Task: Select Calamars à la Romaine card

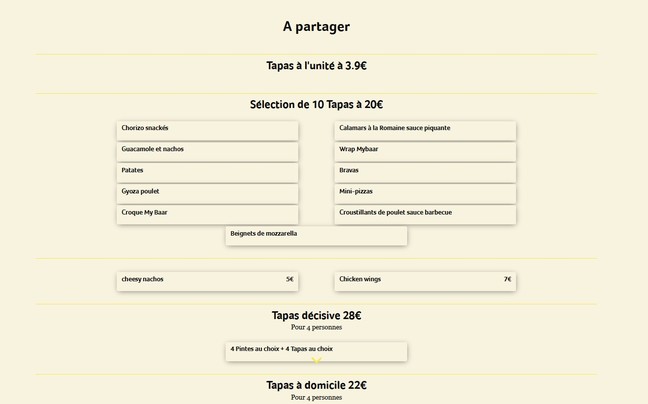Action: click(x=425, y=130)
